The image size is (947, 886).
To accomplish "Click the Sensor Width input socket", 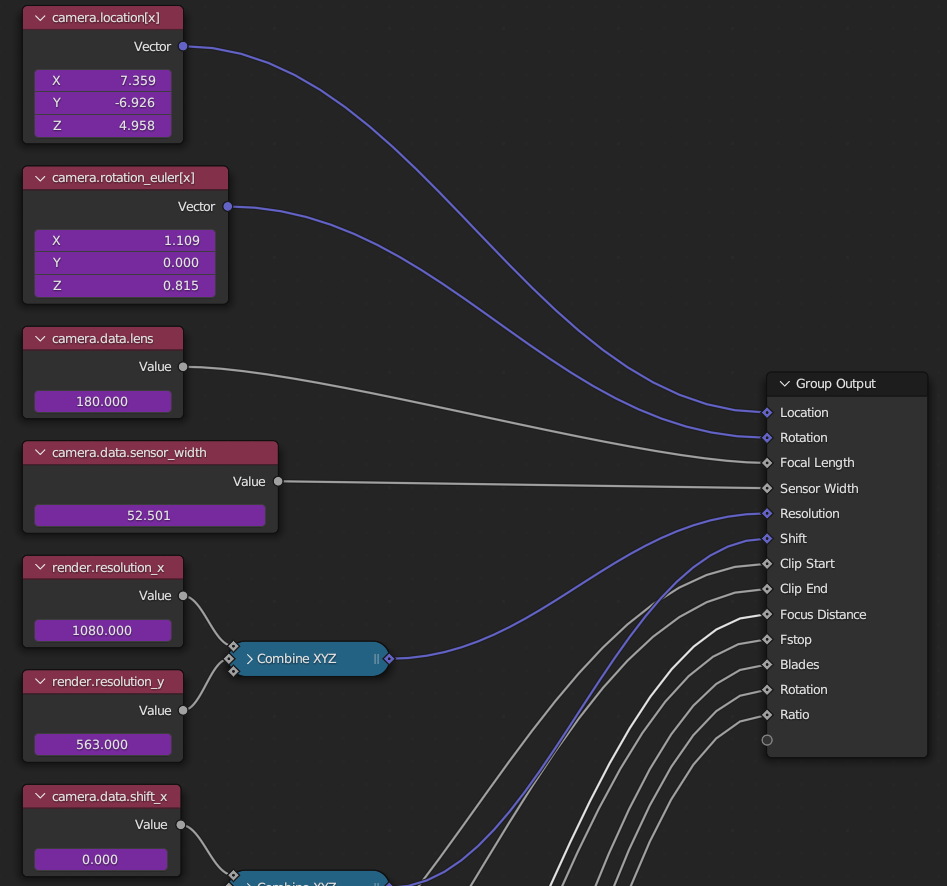I will pos(767,488).
